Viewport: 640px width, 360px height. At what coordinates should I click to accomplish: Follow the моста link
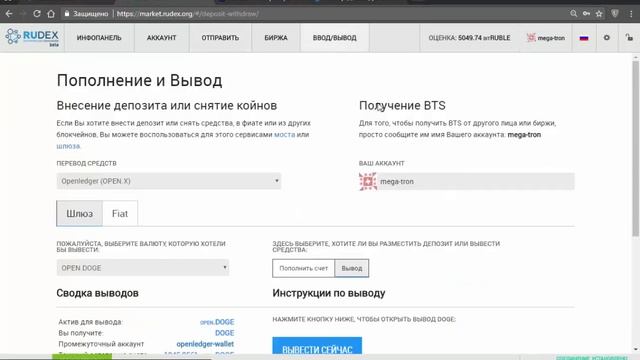(284, 134)
